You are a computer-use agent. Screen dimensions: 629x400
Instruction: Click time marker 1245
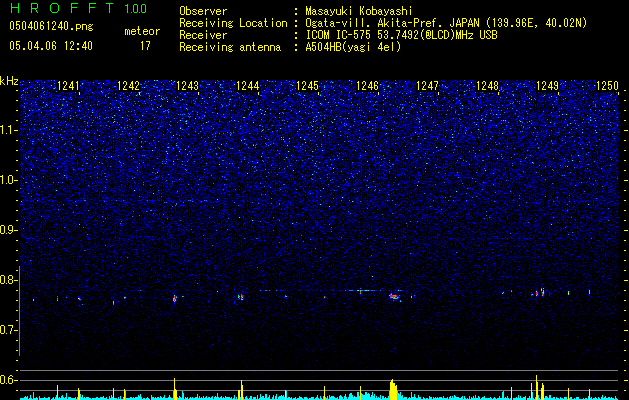[308, 86]
